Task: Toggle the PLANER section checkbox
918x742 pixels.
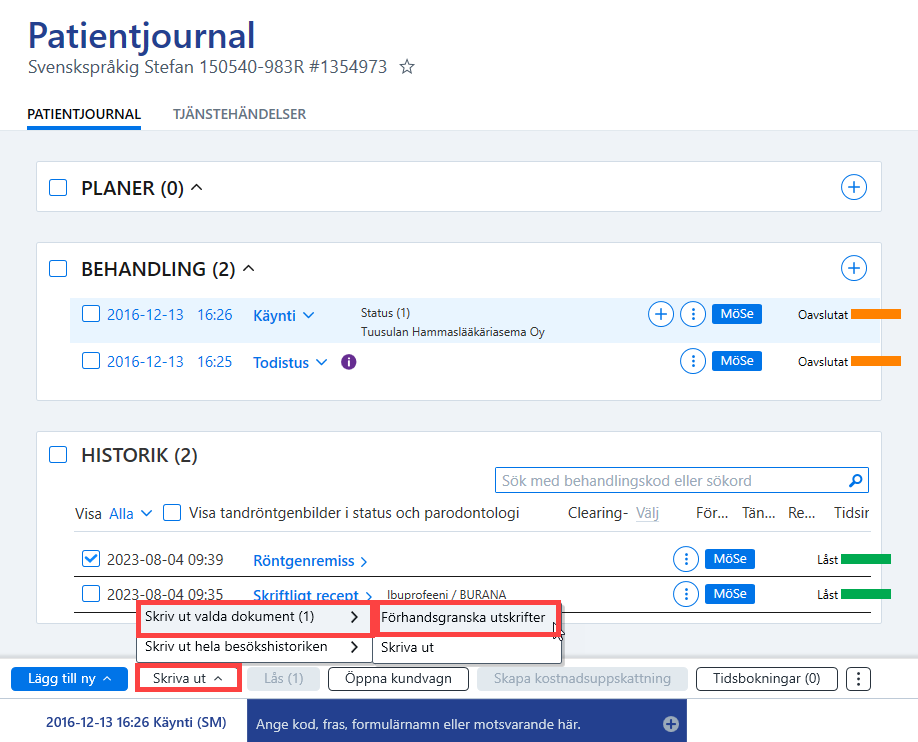Action: pos(58,188)
